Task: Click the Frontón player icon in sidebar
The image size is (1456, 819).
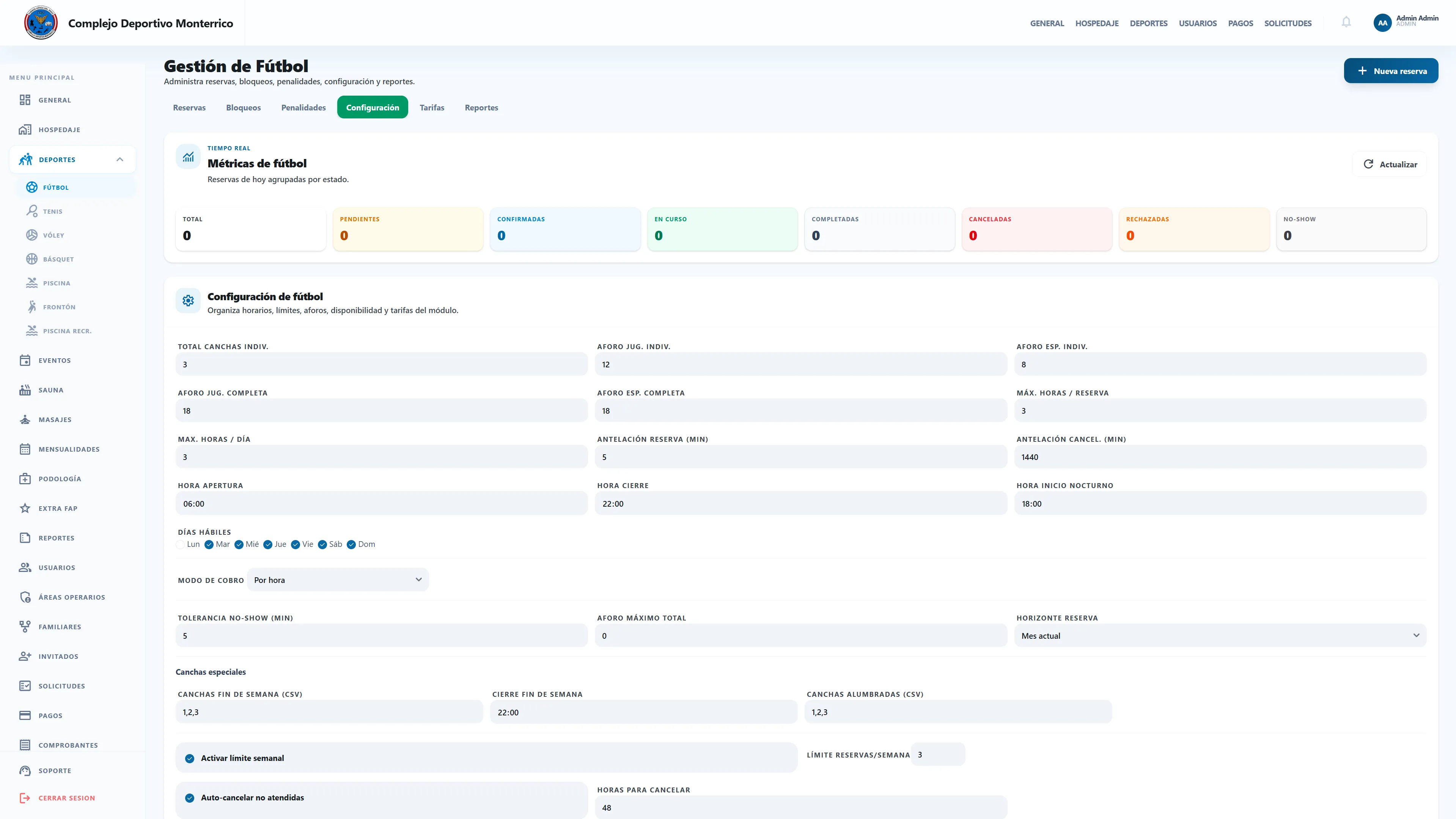Action: click(32, 307)
